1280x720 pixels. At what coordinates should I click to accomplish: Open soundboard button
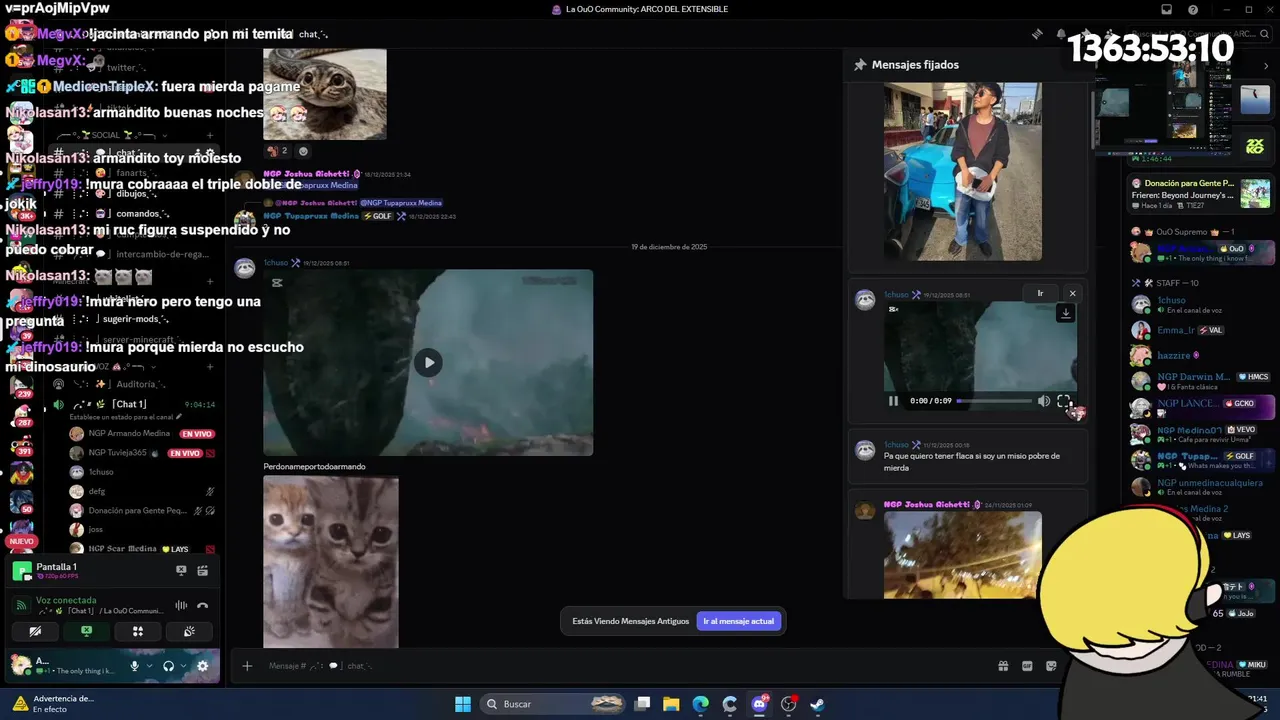189,631
